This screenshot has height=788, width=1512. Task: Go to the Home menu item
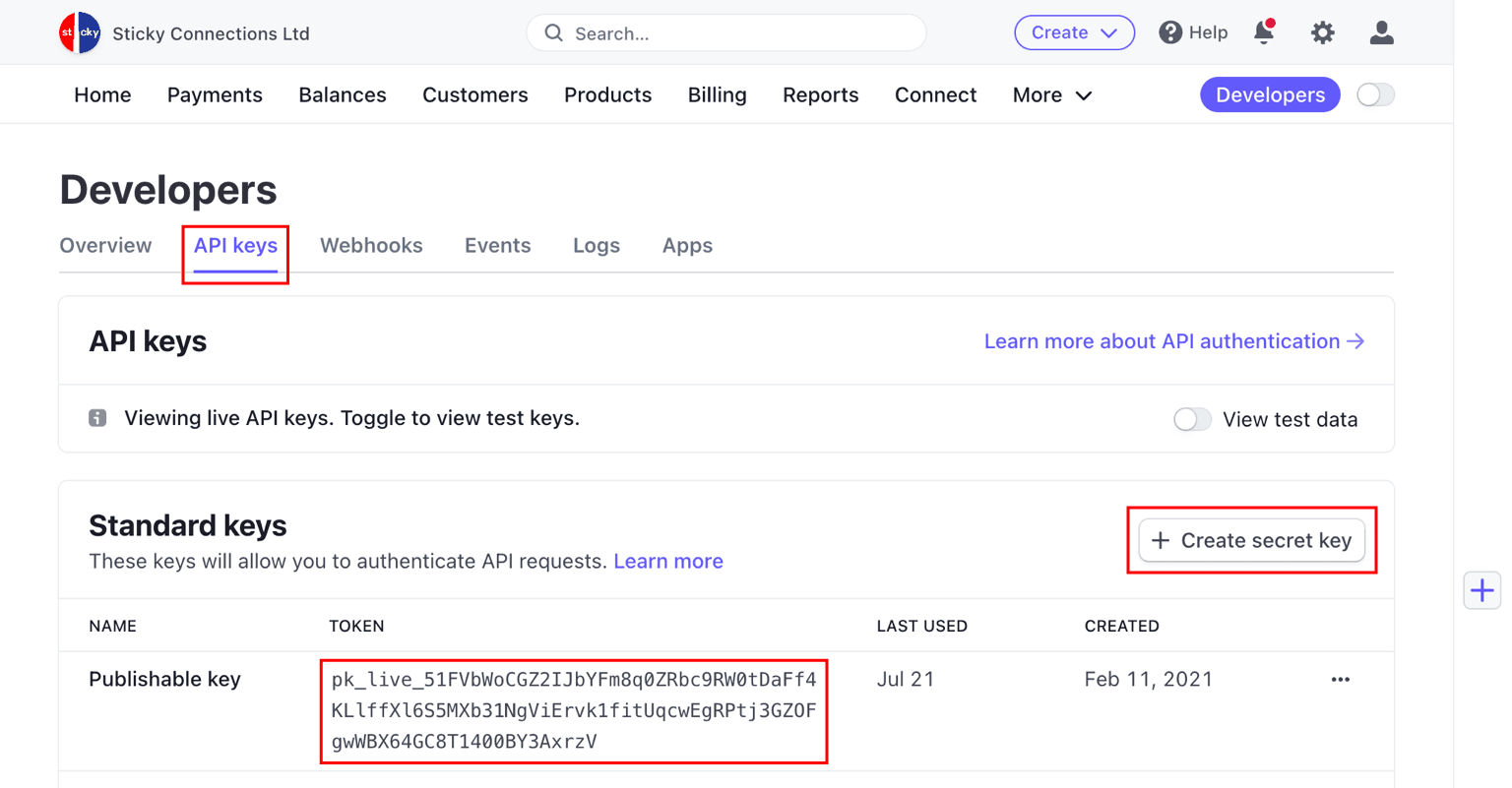coord(102,95)
